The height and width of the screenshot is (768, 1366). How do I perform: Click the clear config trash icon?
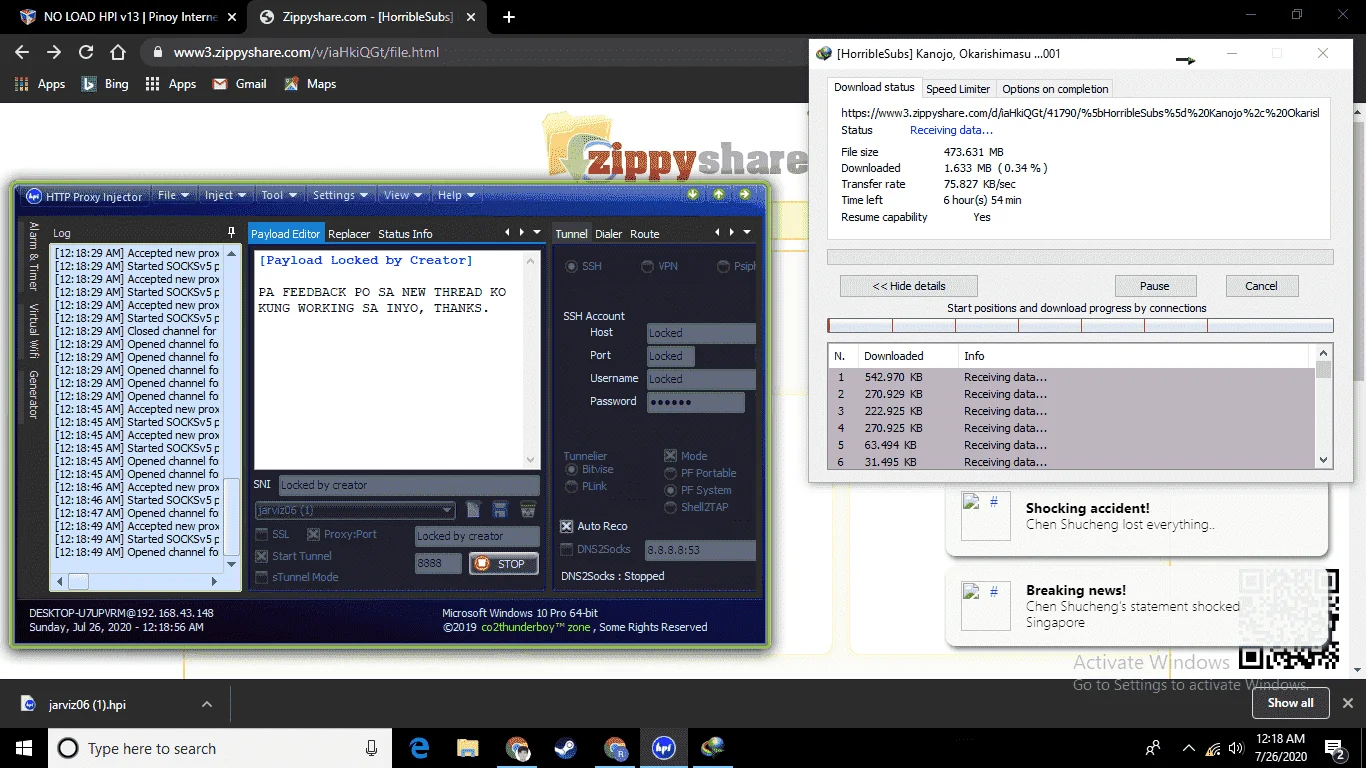pos(528,510)
